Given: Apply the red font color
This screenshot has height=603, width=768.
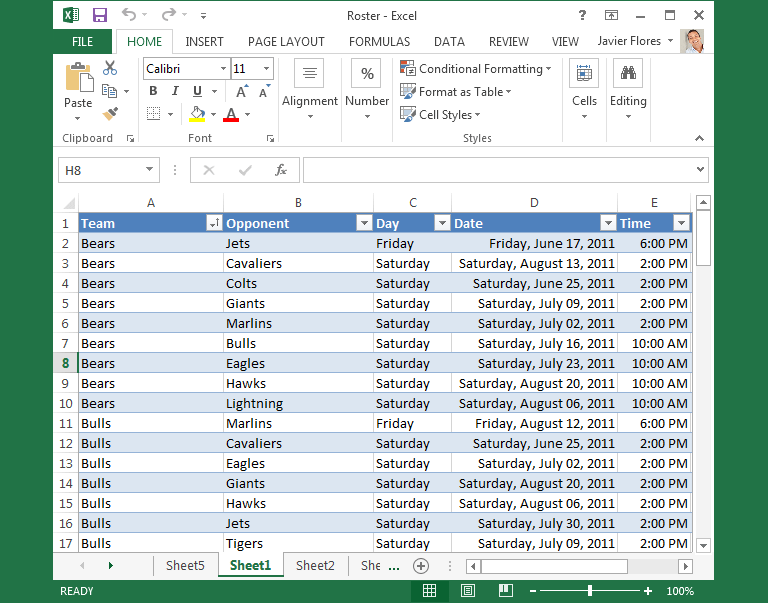Looking at the screenshot, I should tap(231, 114).
